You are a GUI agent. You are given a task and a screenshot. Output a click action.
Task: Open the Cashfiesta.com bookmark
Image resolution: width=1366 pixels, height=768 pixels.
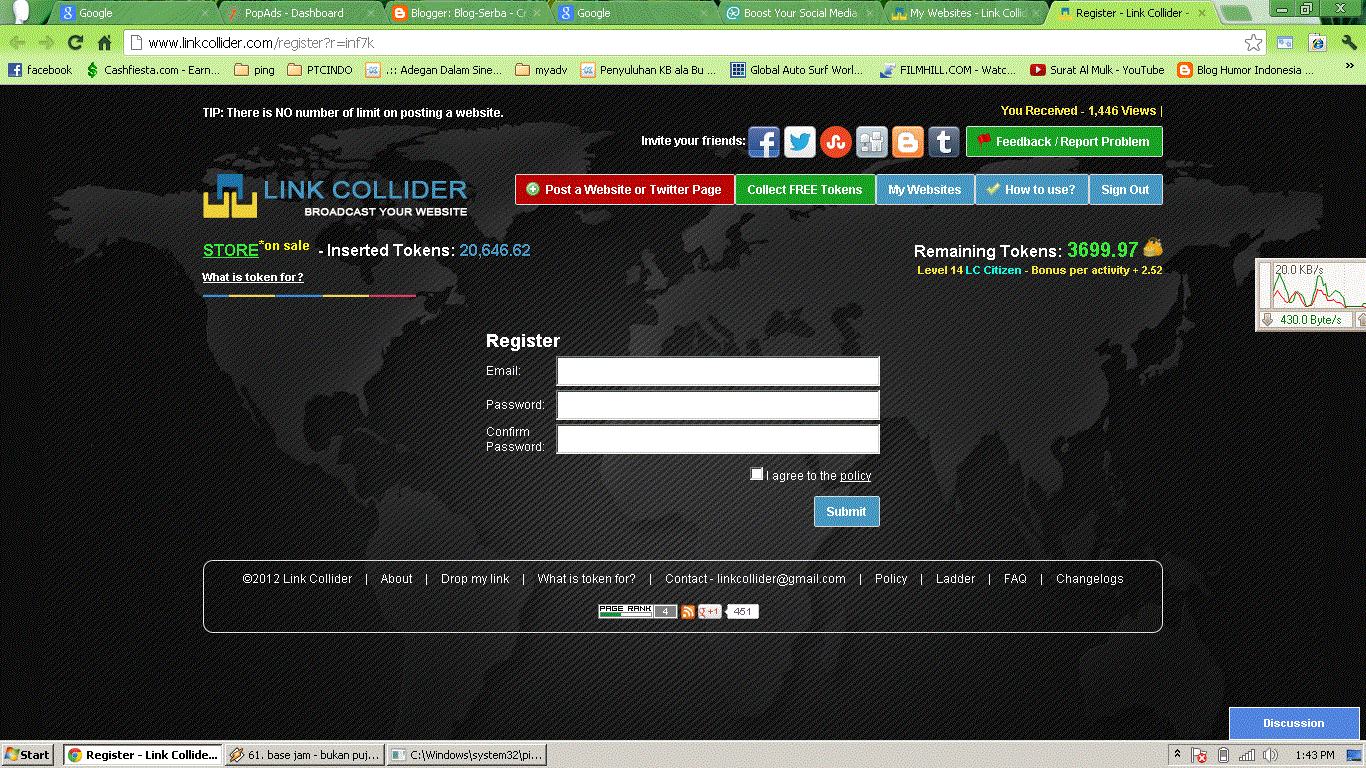pyautogui.click(x=153, y=70)
